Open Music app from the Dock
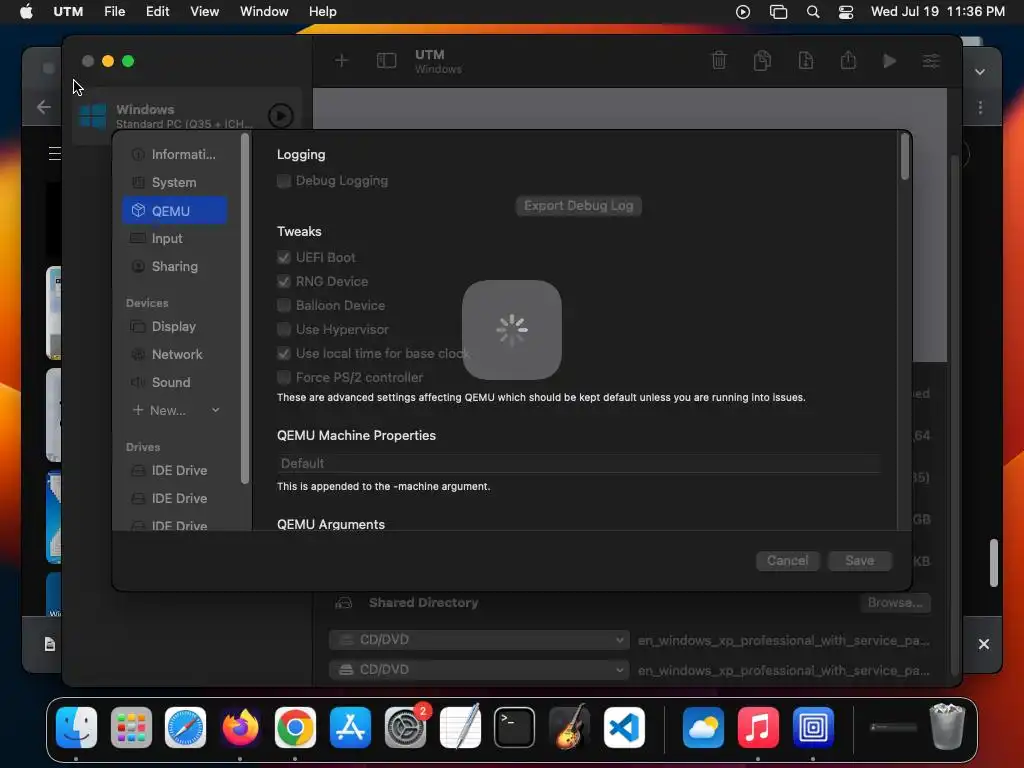The image size is (1024, 768). point(758,728)
